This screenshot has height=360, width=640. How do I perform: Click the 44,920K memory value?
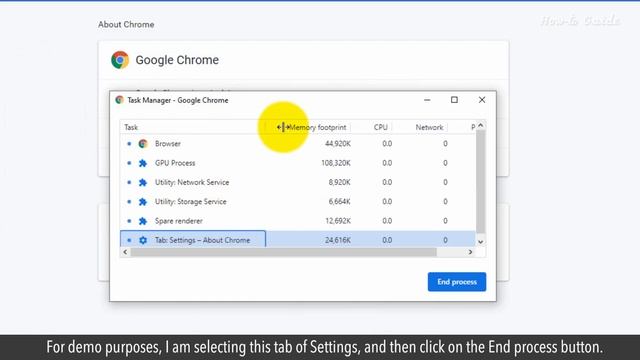point(338,144)
